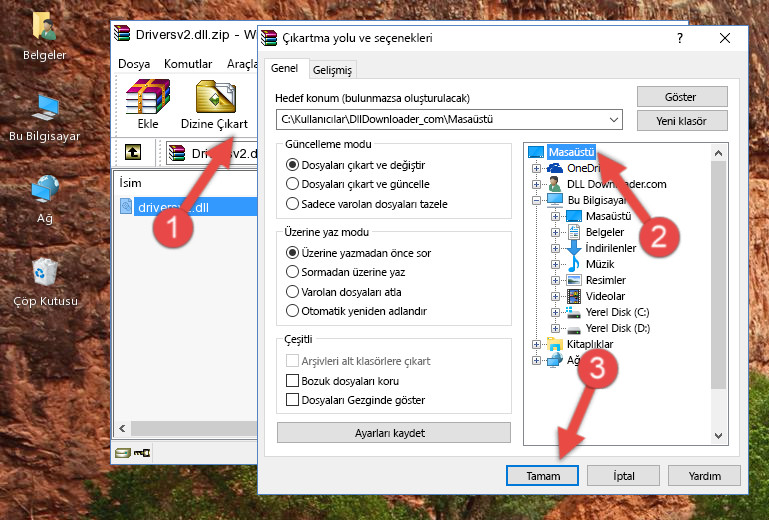The height and width of the screenshot is (520, 769).
Task: Select 'Sormadan üzerine yaz' option
Action: pos(292,272)
